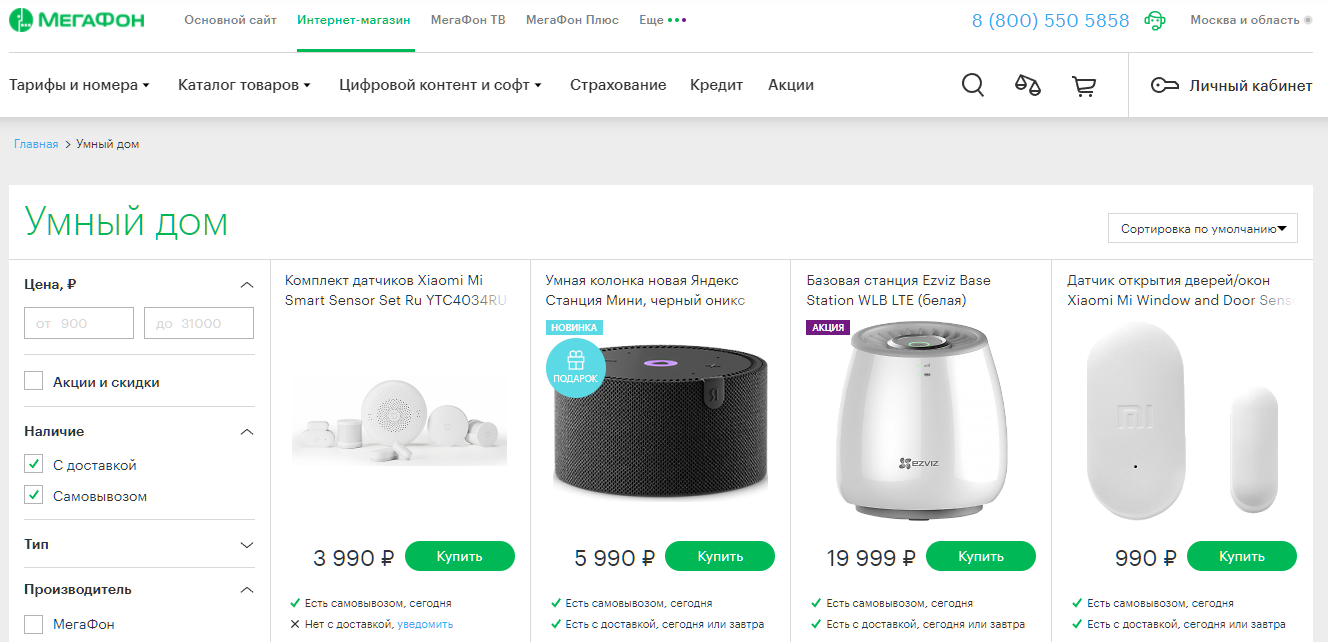The image size is (1328, 642).
Task: Click the key icon for Личный кабинет
Action: click(x=1165, y=86)
